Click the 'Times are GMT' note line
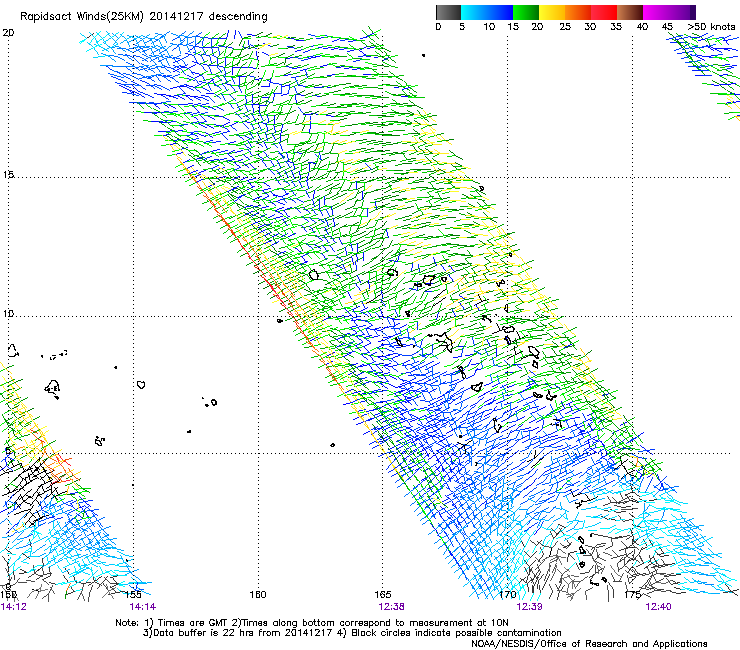 coord(311,623)
